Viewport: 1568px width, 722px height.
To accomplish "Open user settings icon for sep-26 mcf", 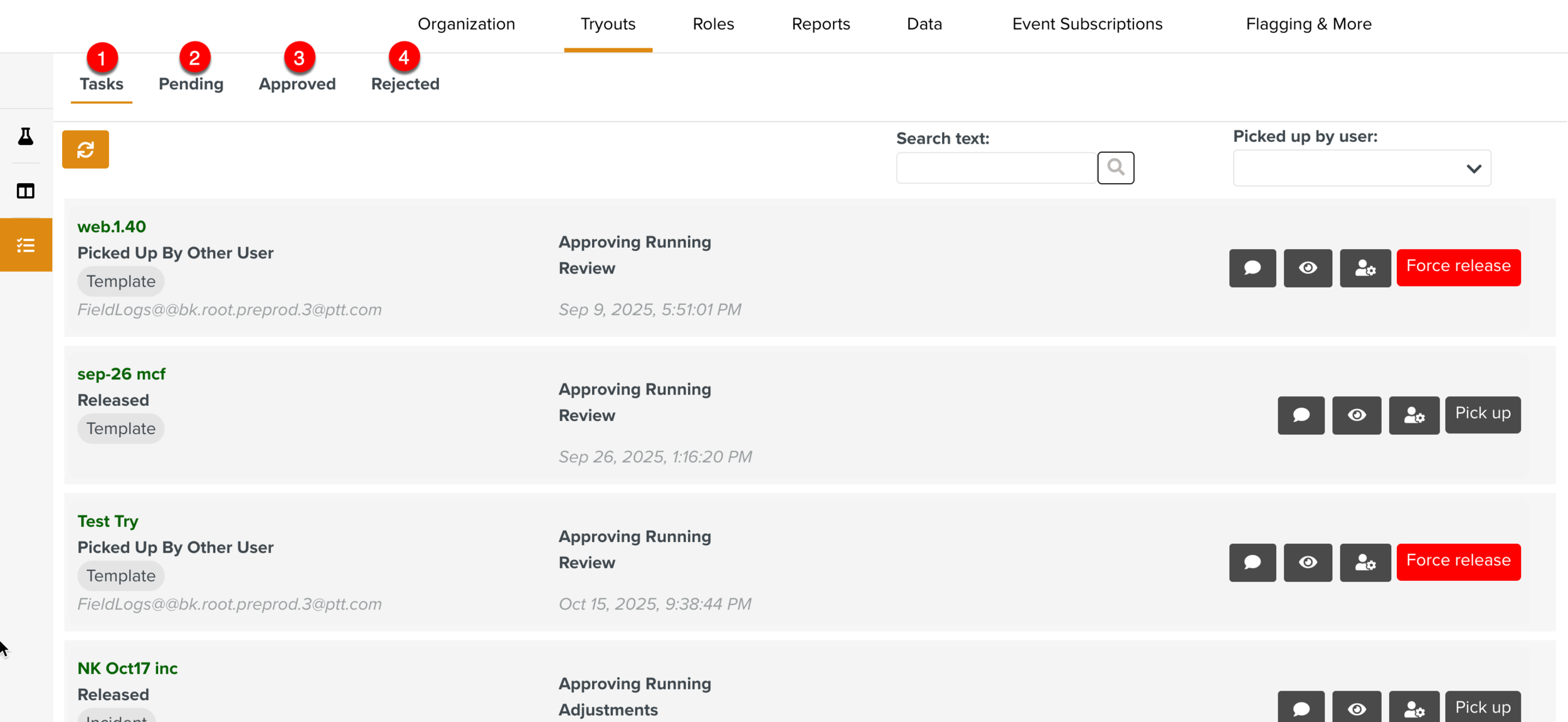I will (x=1414, y=415).
